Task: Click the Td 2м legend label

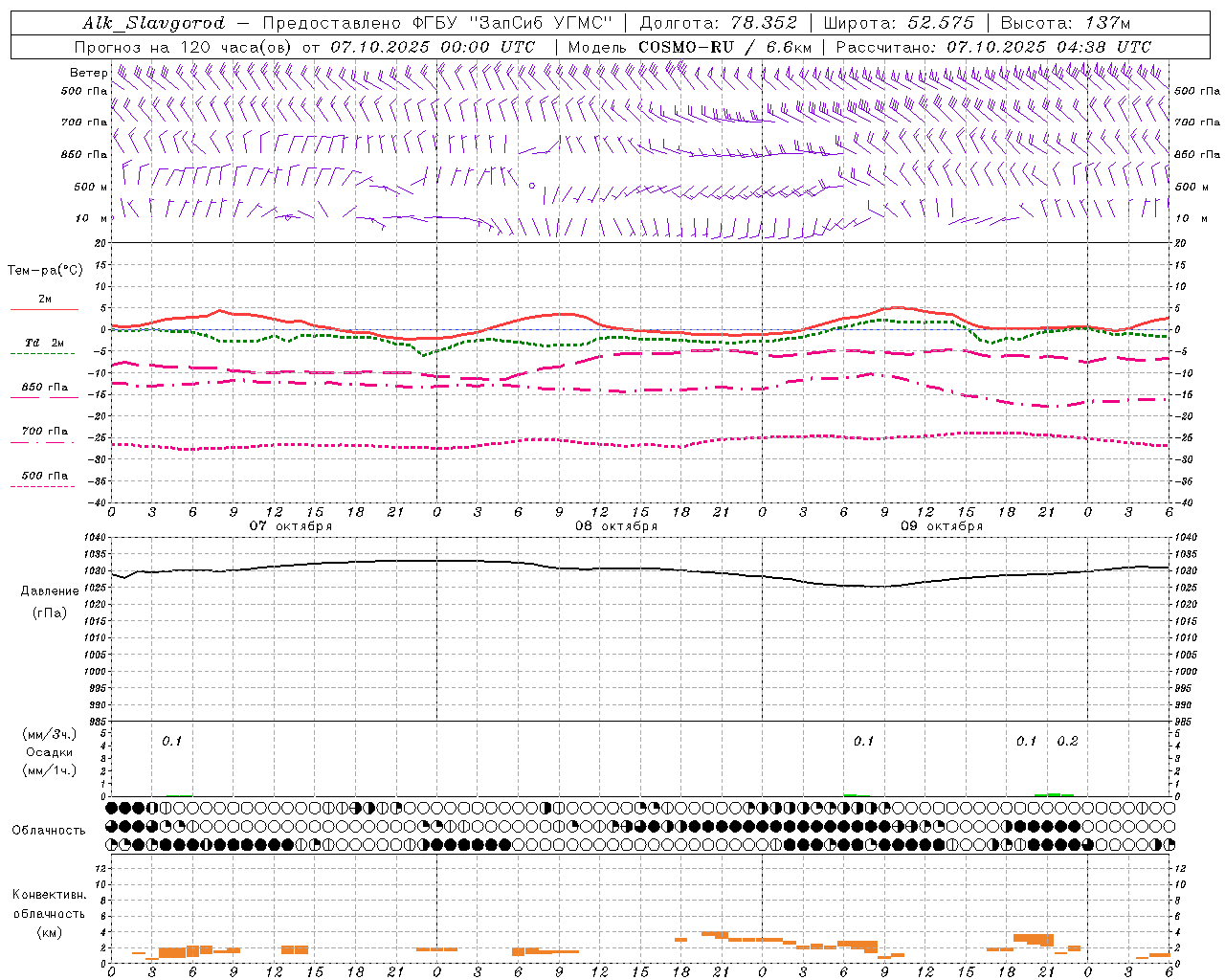Action: 44,343
